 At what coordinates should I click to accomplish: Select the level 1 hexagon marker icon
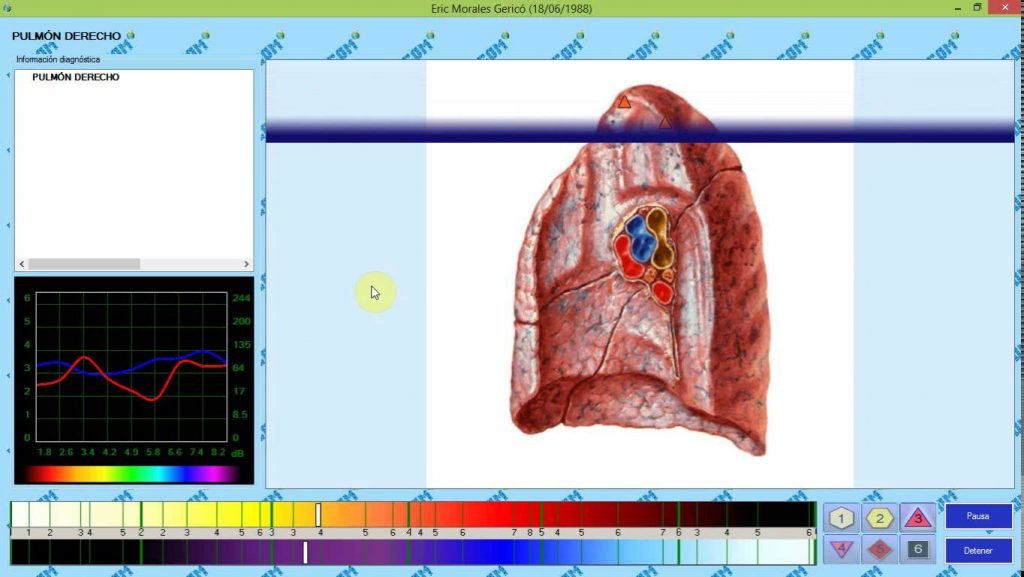pos(842,518)
